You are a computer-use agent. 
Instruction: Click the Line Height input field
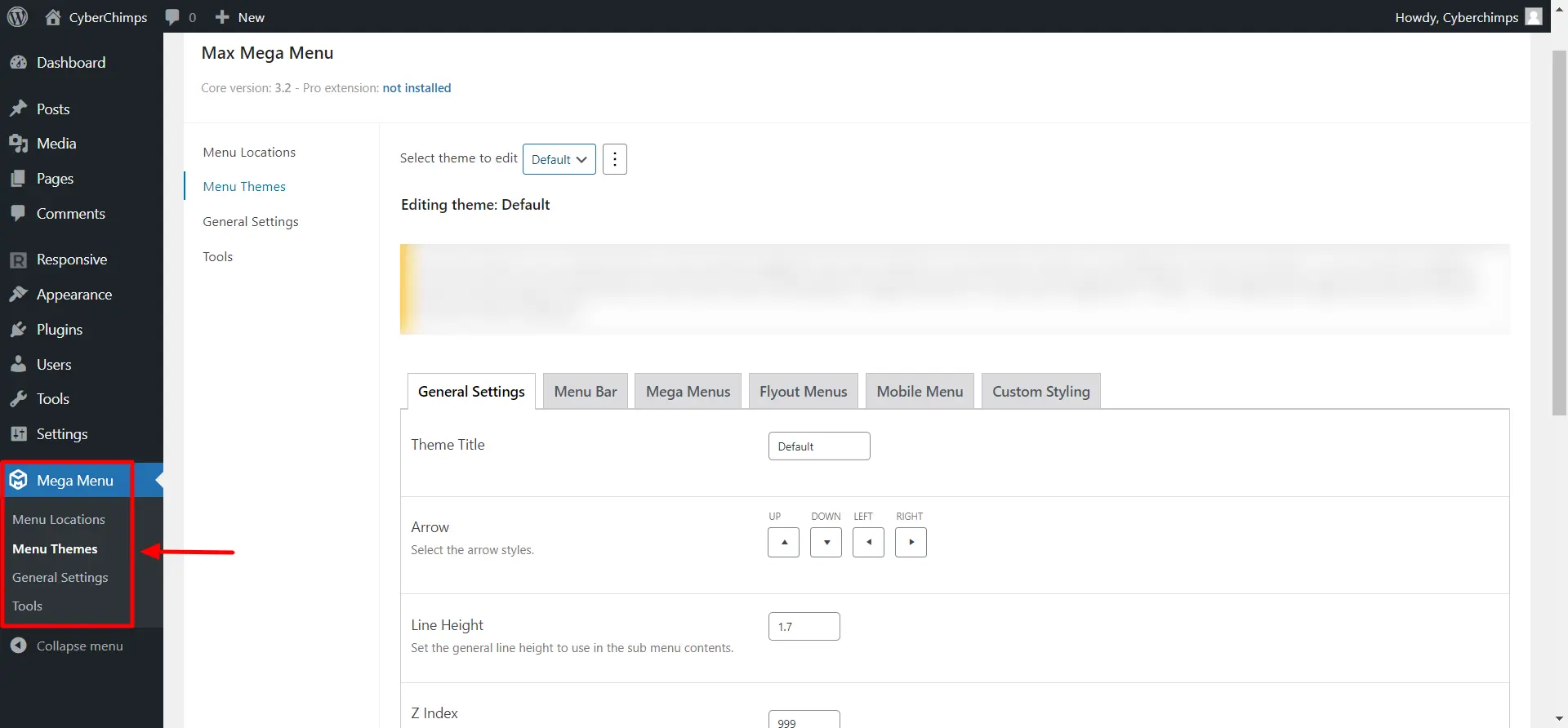[804, 627]
